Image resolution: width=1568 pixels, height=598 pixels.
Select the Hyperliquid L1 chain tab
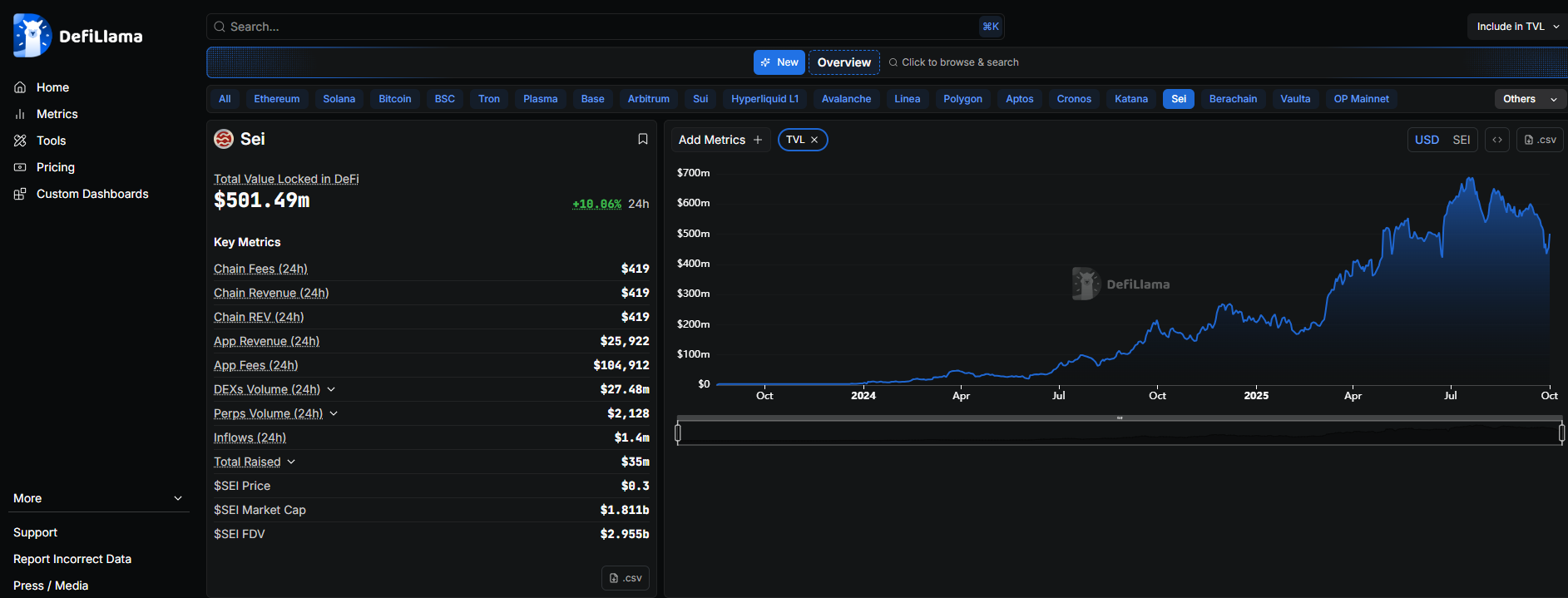click(x=764, y=99)
